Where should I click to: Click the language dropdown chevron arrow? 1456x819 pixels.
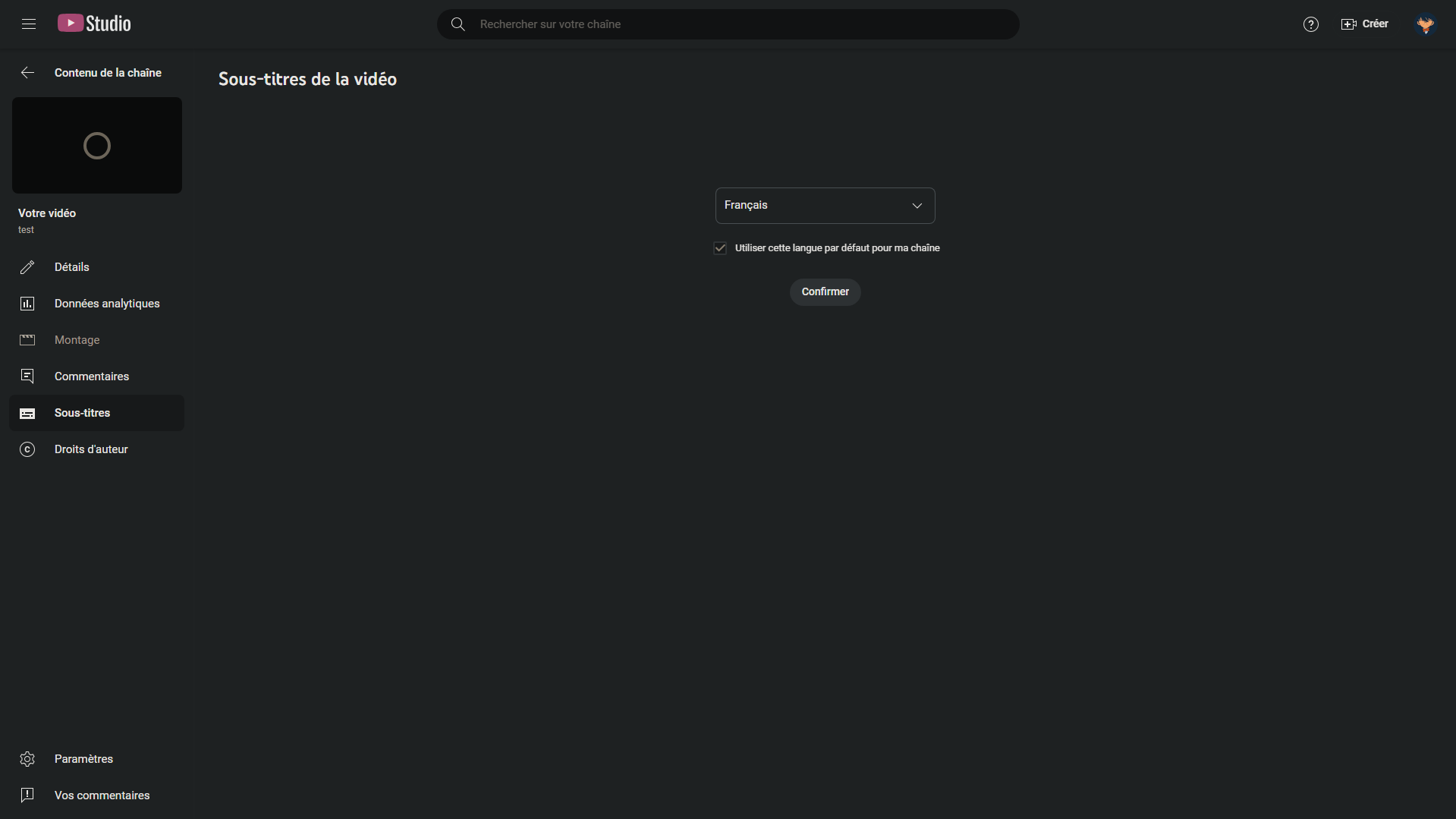[917, 206]
